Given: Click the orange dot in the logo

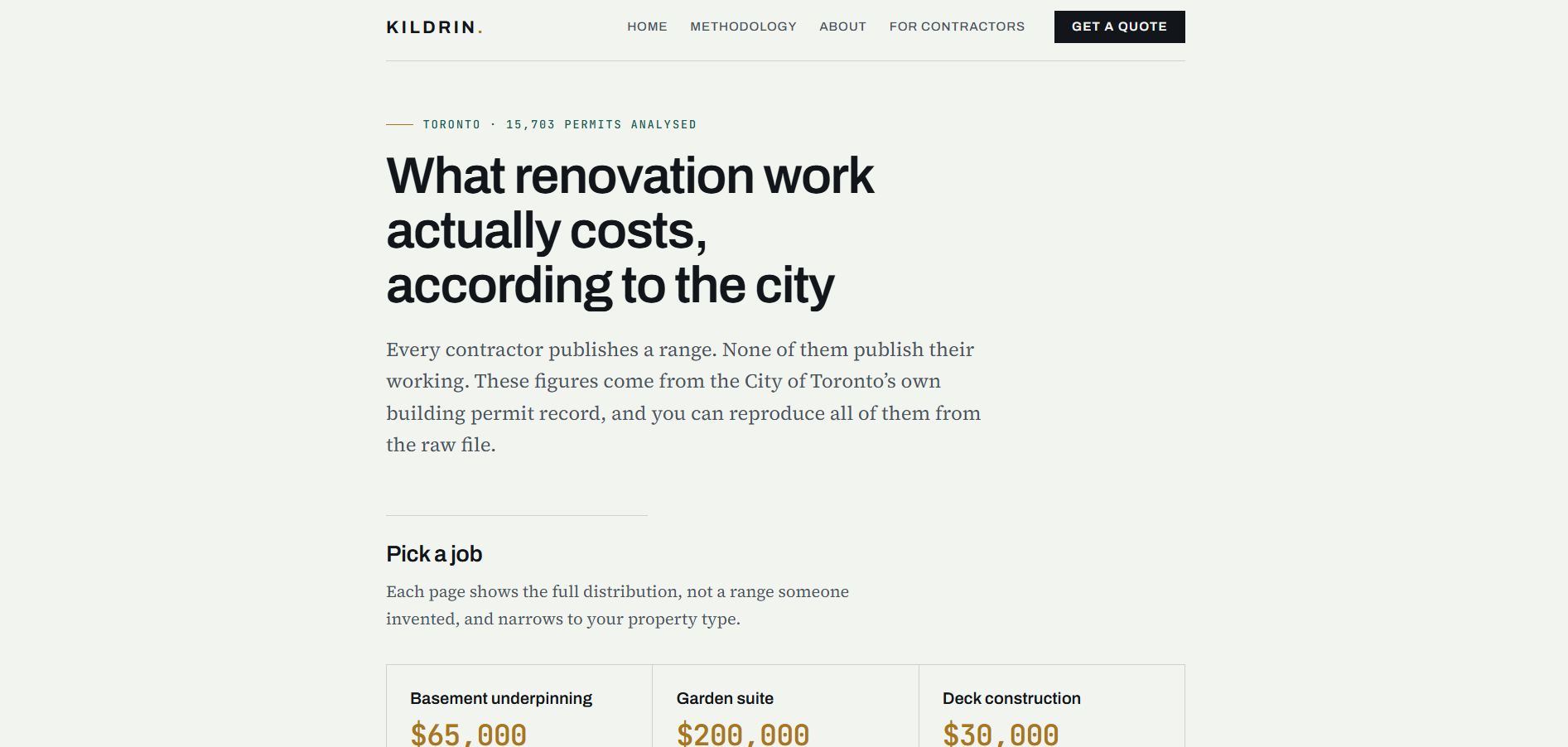Looking at the screenshot, I should pyautogui.click(x=480, y=32).
